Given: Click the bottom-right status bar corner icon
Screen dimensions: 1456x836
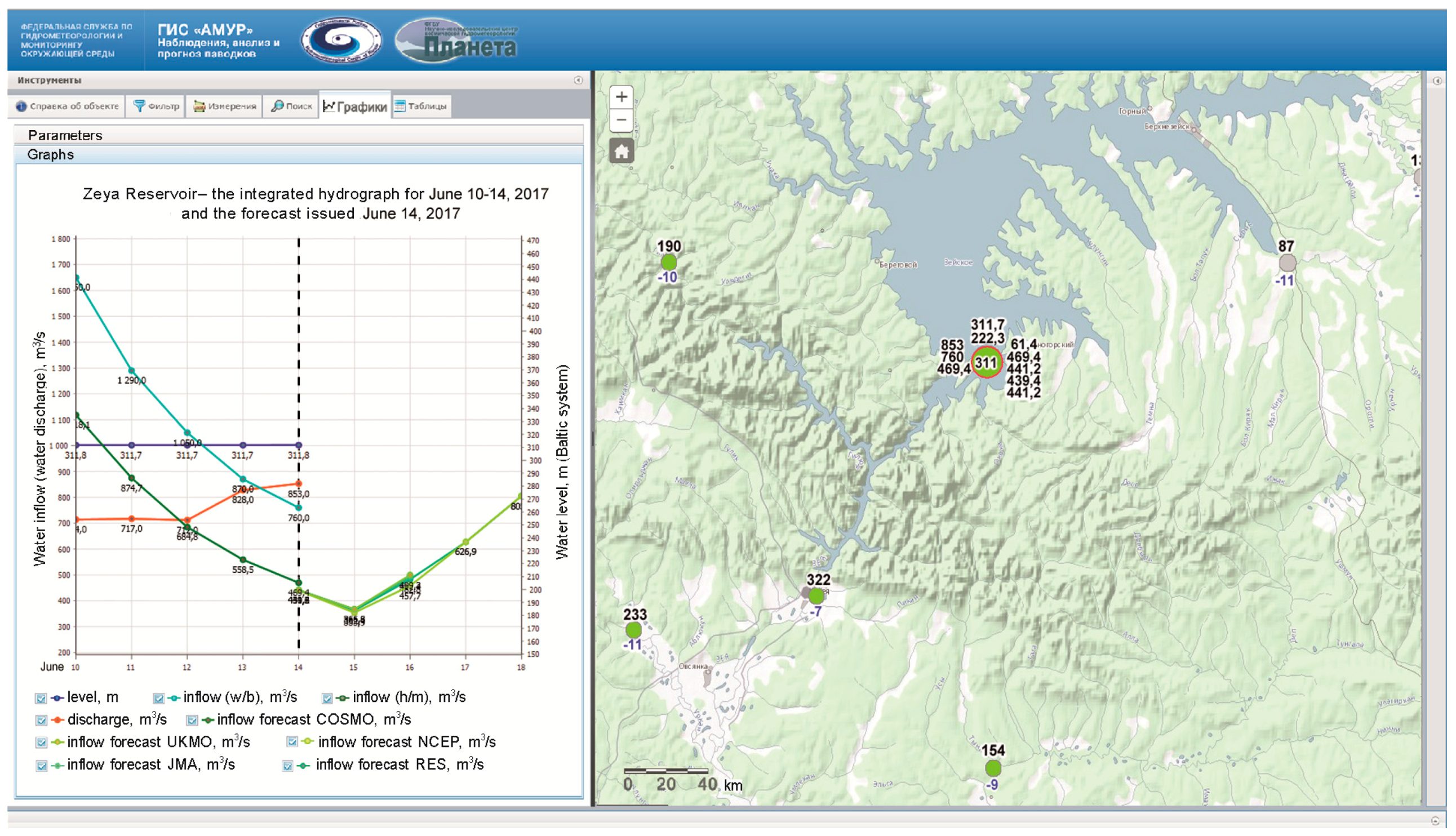Looking at the screenshot, I should click(1435, 820).
